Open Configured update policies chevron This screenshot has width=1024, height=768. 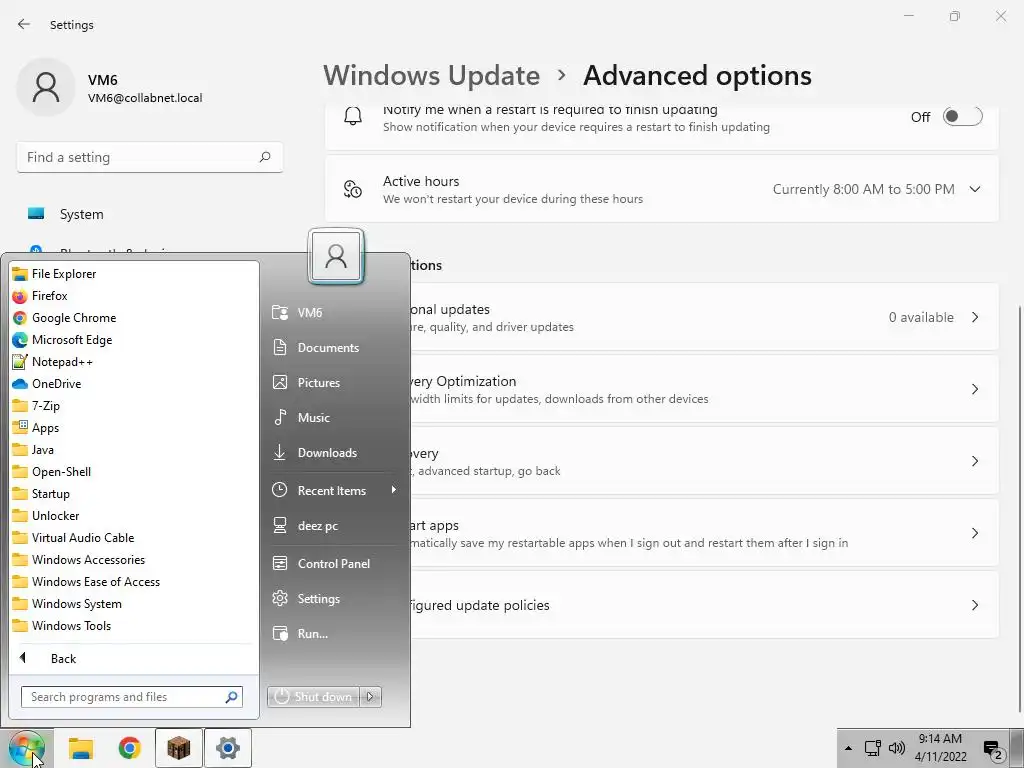point(975,605)
